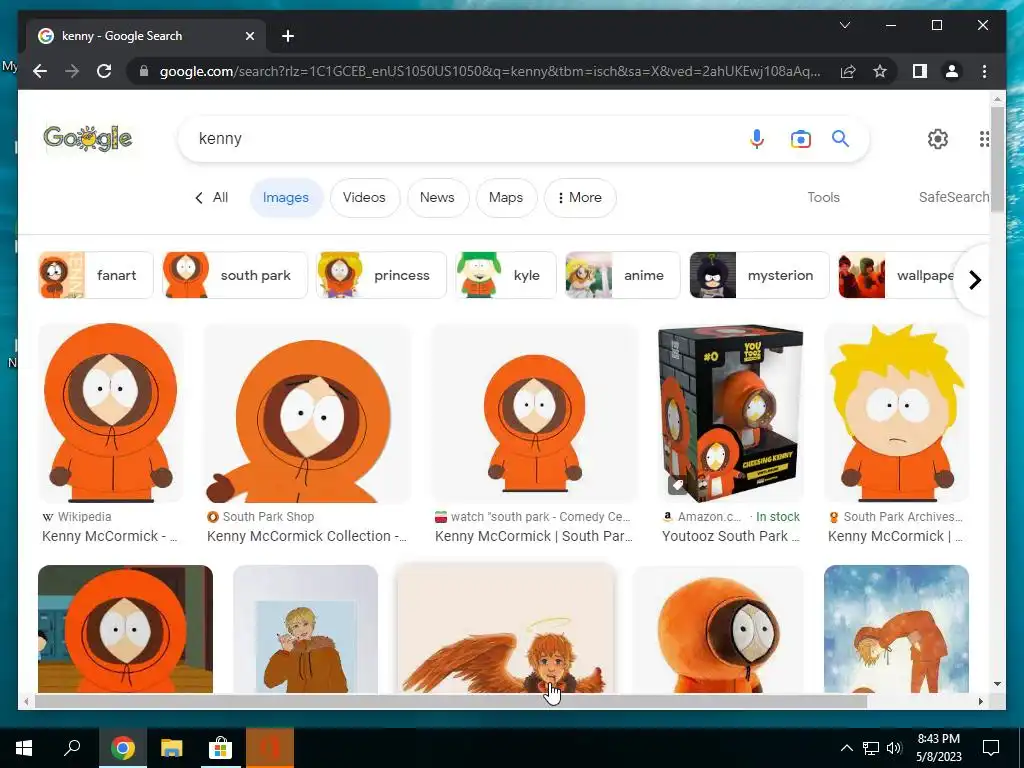
Task: Click Kenny McCormick | South Park link text
Action: click(534, 536)
